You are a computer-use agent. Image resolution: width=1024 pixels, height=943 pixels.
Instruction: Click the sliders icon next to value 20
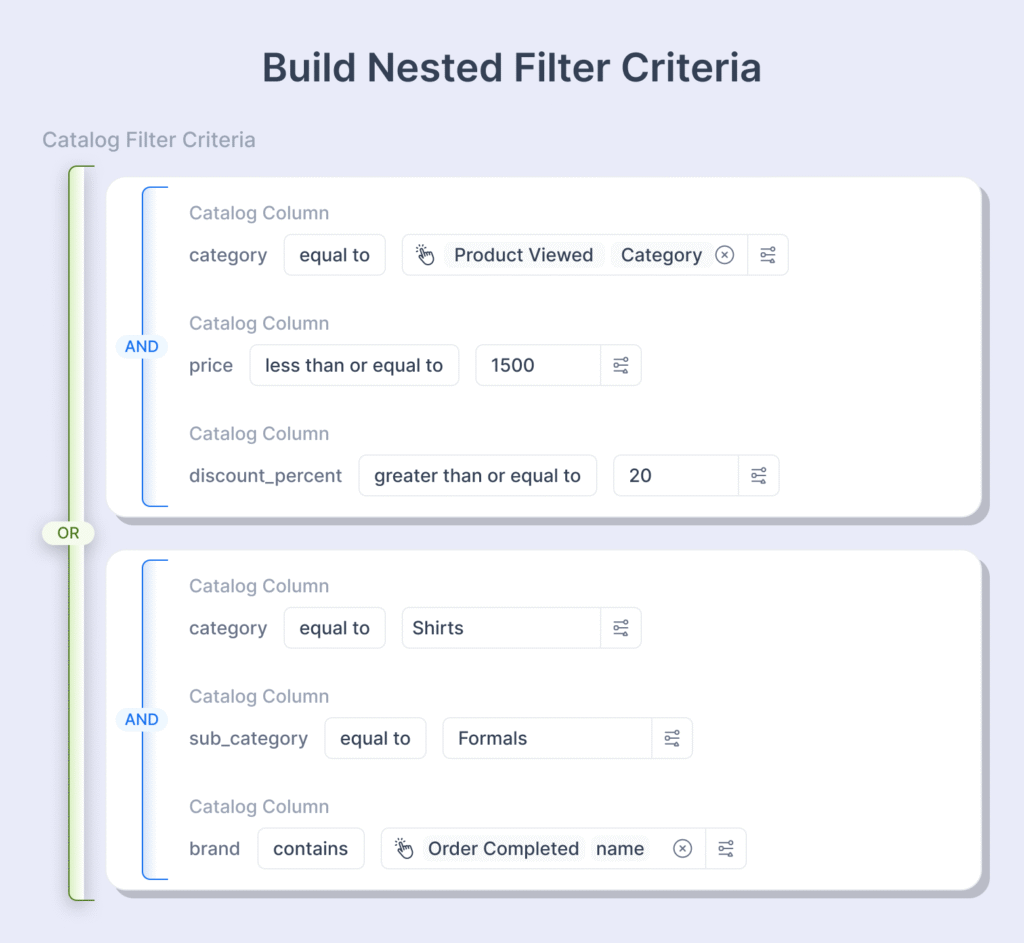coord(758,476)
